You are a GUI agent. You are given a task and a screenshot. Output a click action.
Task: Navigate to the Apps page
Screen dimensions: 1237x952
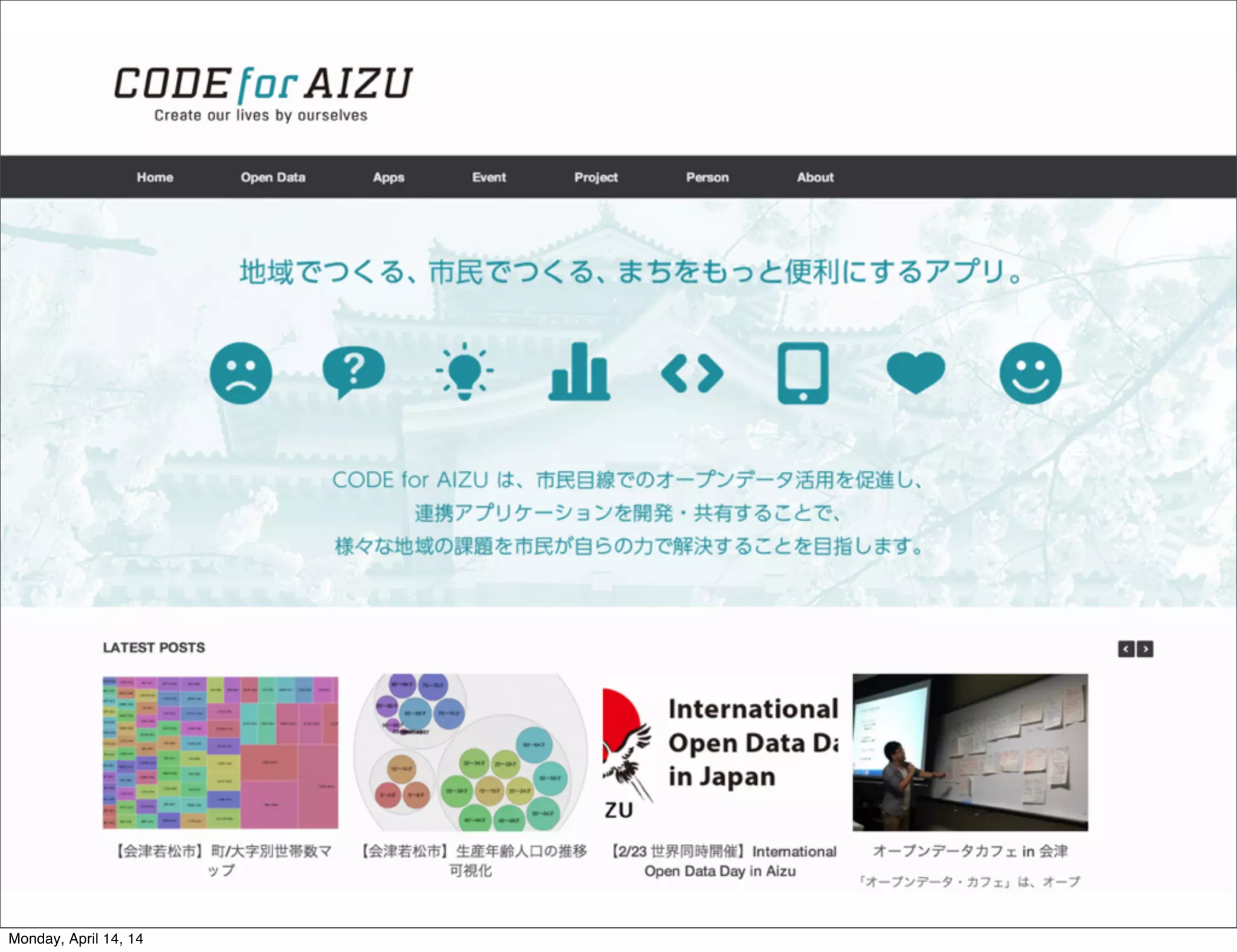[388, 178]
